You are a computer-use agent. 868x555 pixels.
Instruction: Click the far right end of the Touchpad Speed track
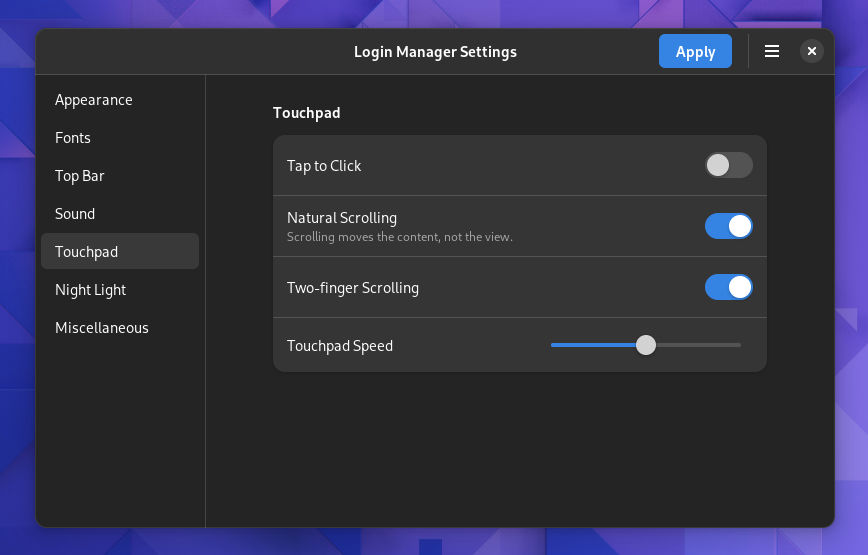click(738, 345)
